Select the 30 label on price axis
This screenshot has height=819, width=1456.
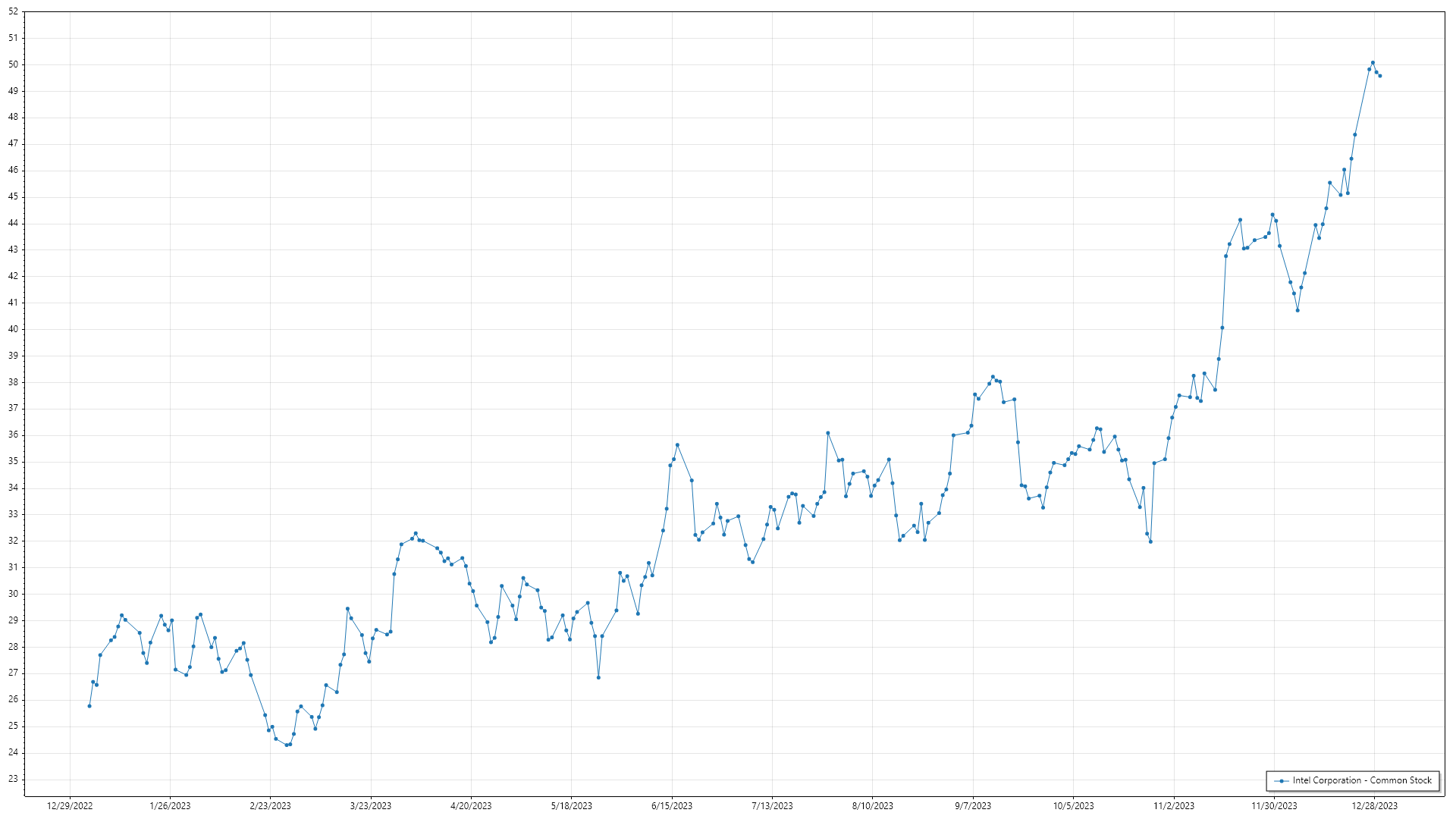[x=13, y=594]
